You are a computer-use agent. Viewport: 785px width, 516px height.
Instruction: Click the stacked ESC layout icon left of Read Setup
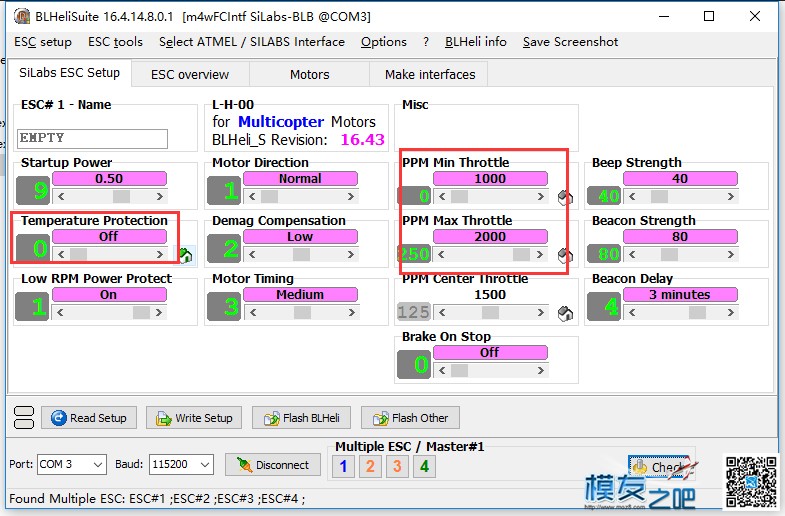(24, 417)
